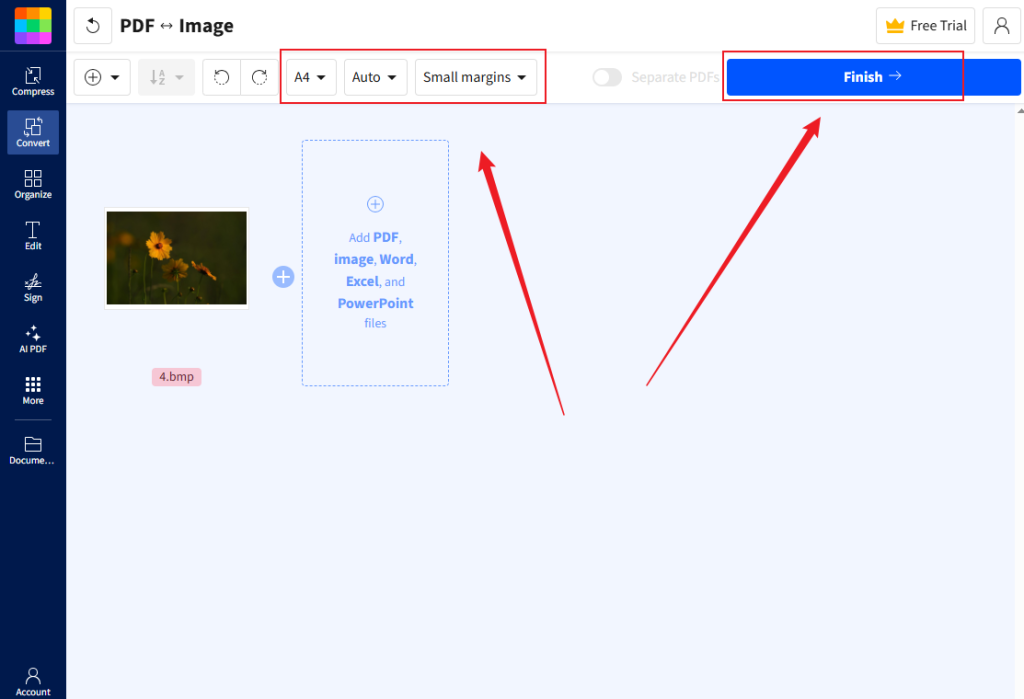This screenshot has height=699, width=1024.
Task: Select the 4.bmp image thumbnail
Action: coord(176,257)
